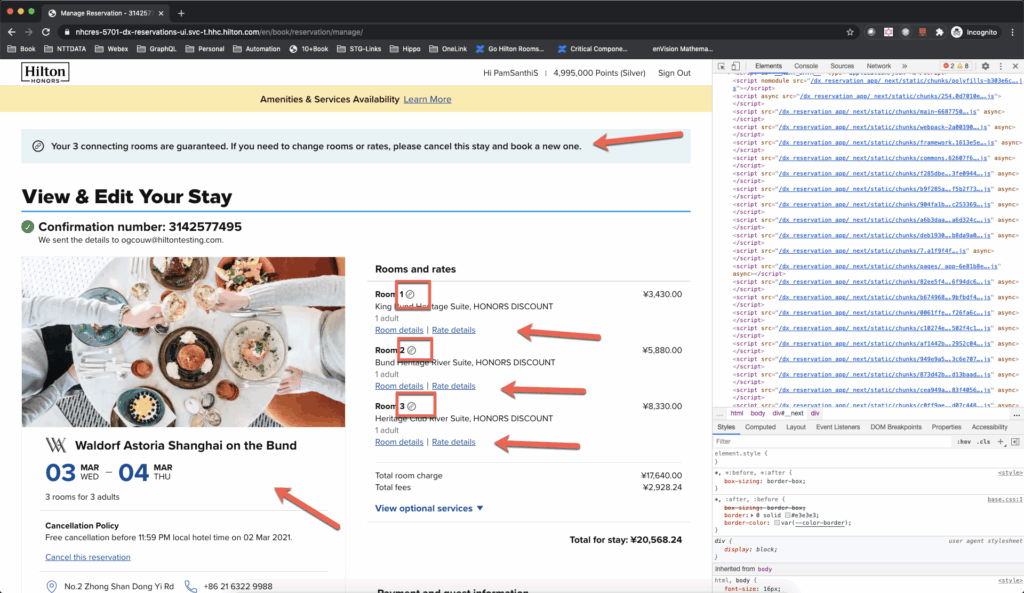Click the browser address bar URL field
Viewport: 1024px width, 593px height.
point(300,30)
